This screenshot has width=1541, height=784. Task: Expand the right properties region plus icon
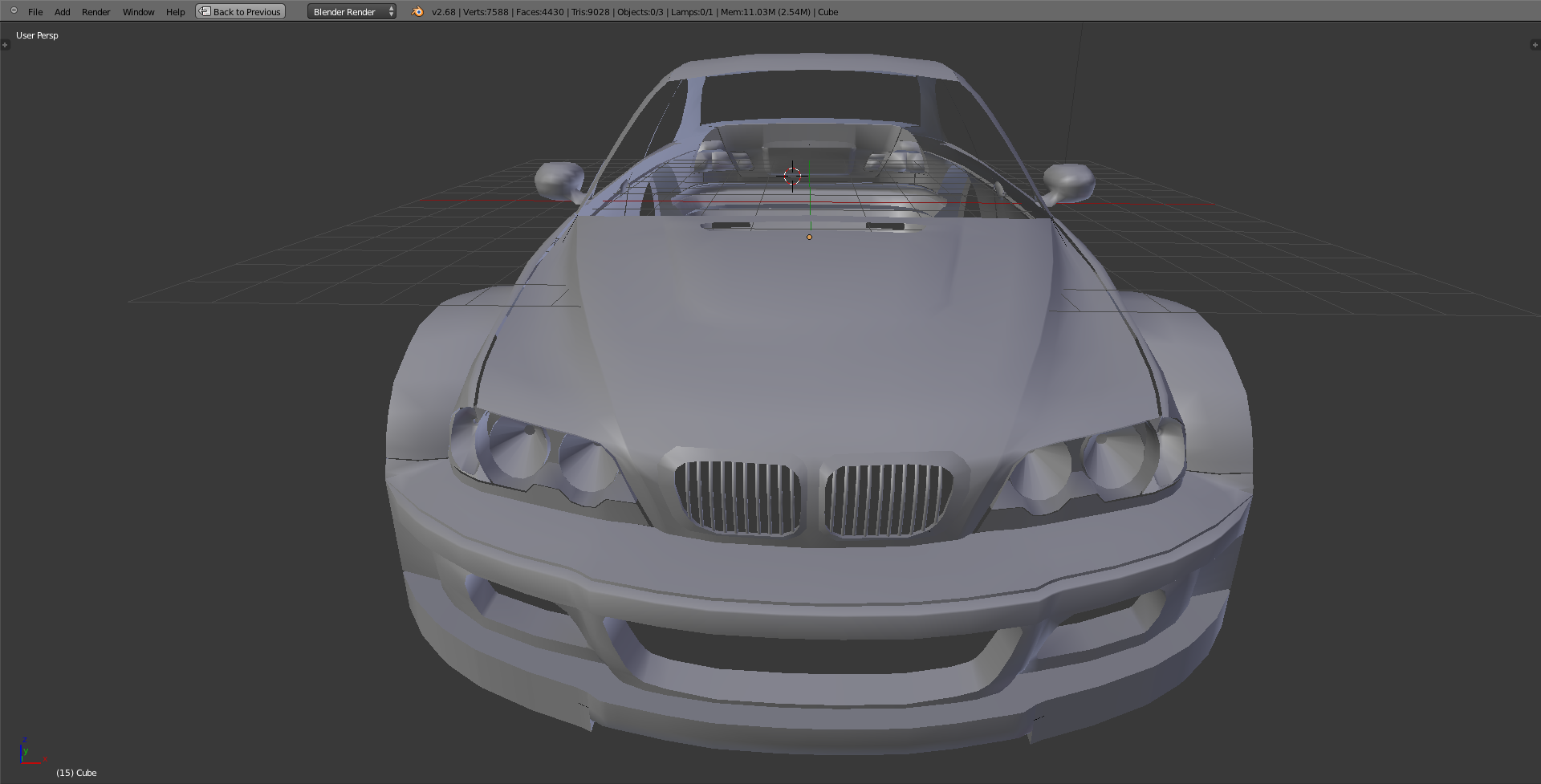pyautogui.click(x=1535, y=45)
